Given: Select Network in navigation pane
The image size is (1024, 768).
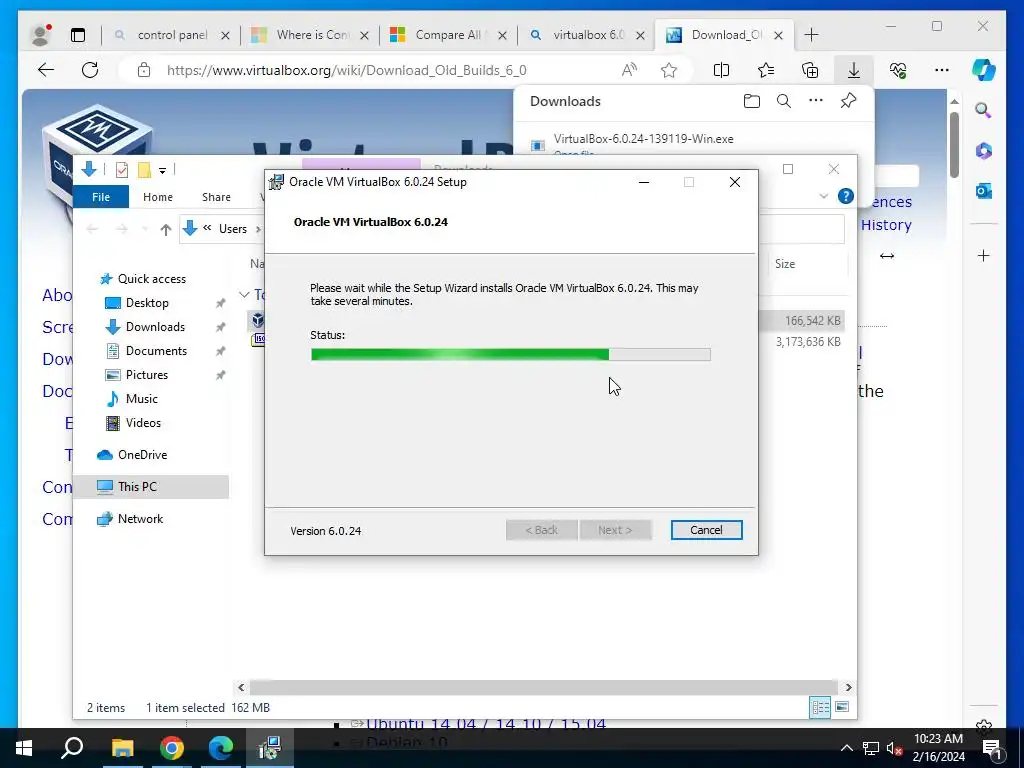Looking at the screenshot, I should tap(140, 519).
